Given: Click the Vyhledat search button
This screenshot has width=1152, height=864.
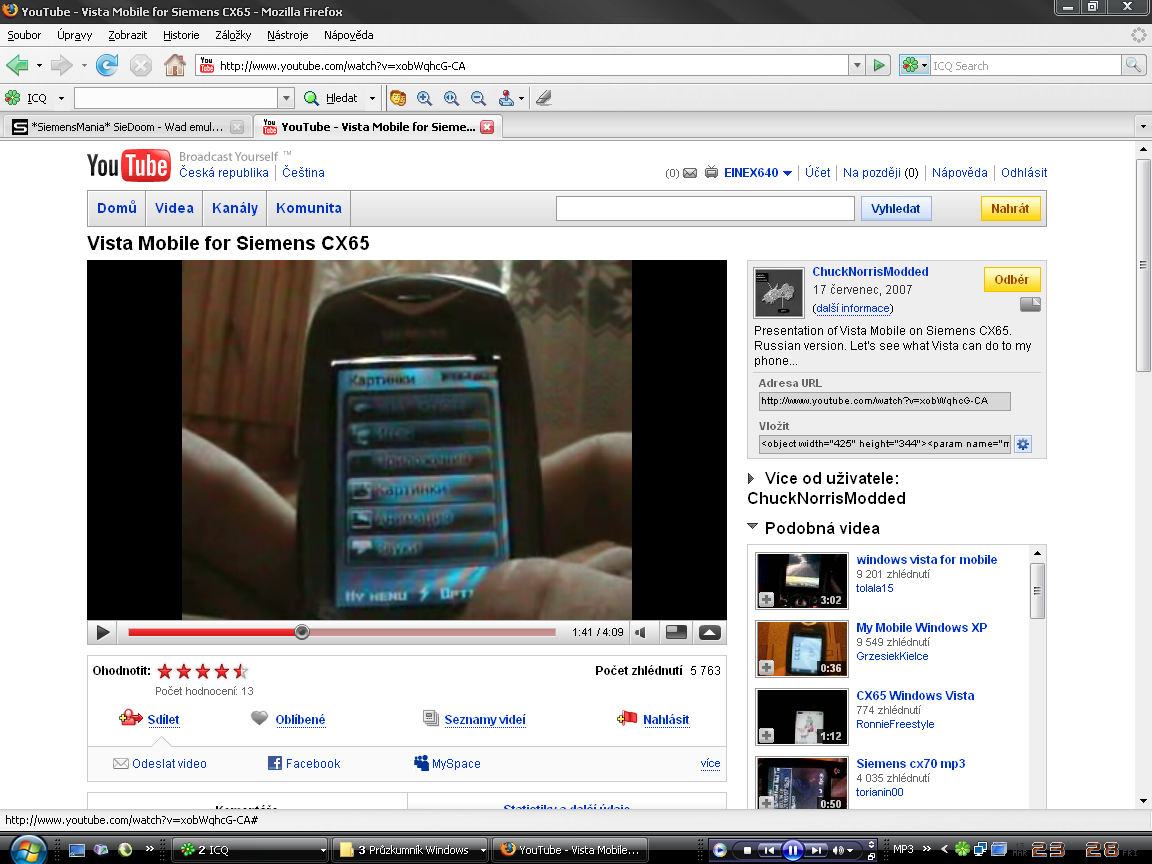Looking at the screenshot, I should (x=896, y=209).
